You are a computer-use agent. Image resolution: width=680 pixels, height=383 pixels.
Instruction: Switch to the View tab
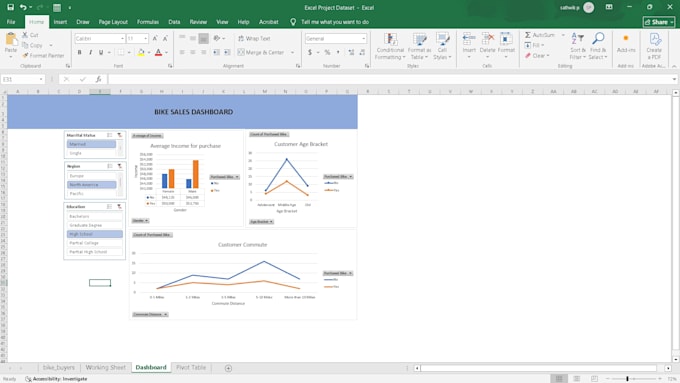coord(222,22)
